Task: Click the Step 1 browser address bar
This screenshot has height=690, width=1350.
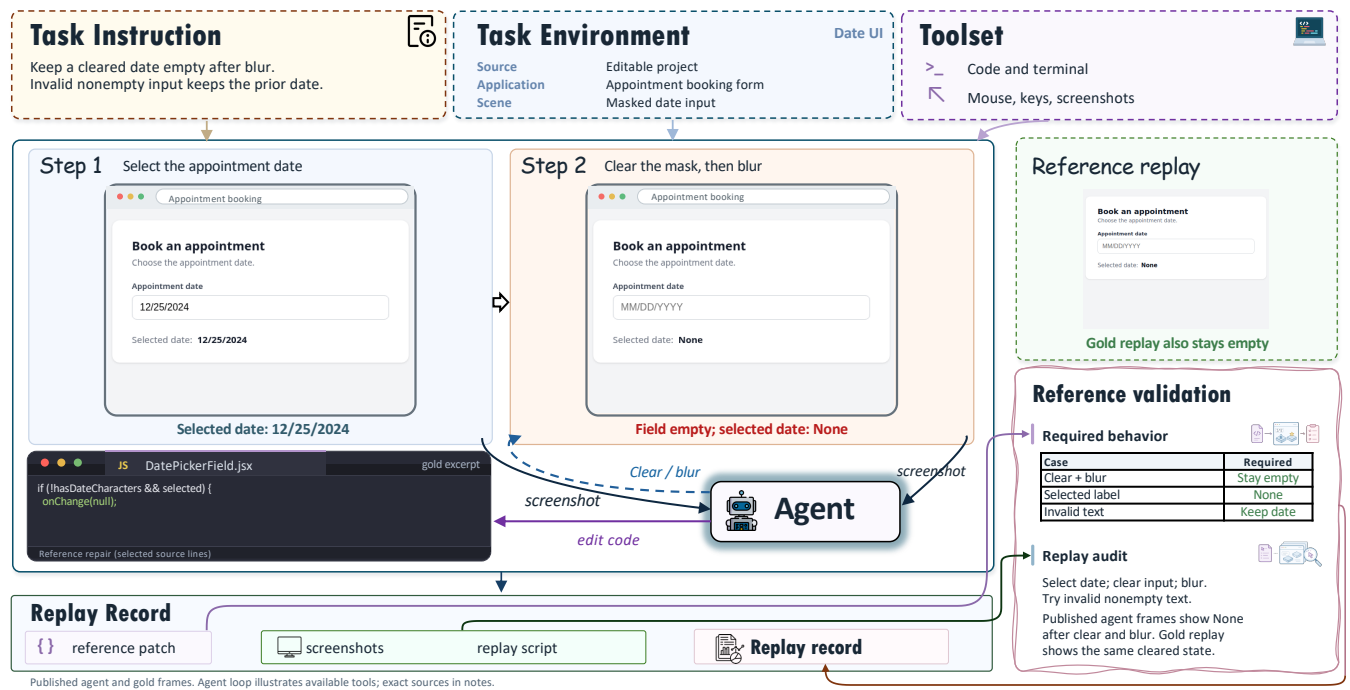Action: (281, 197)
